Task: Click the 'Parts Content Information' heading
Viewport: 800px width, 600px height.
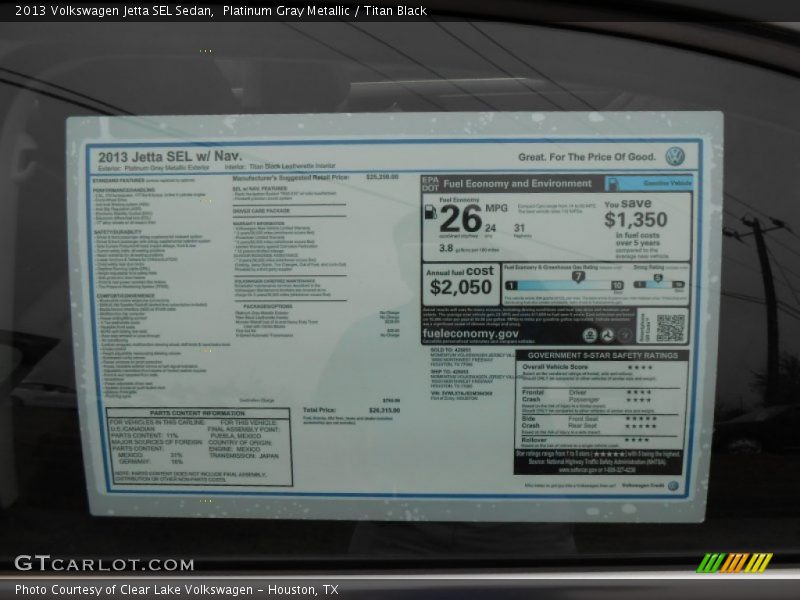Action: pos(197,413)
